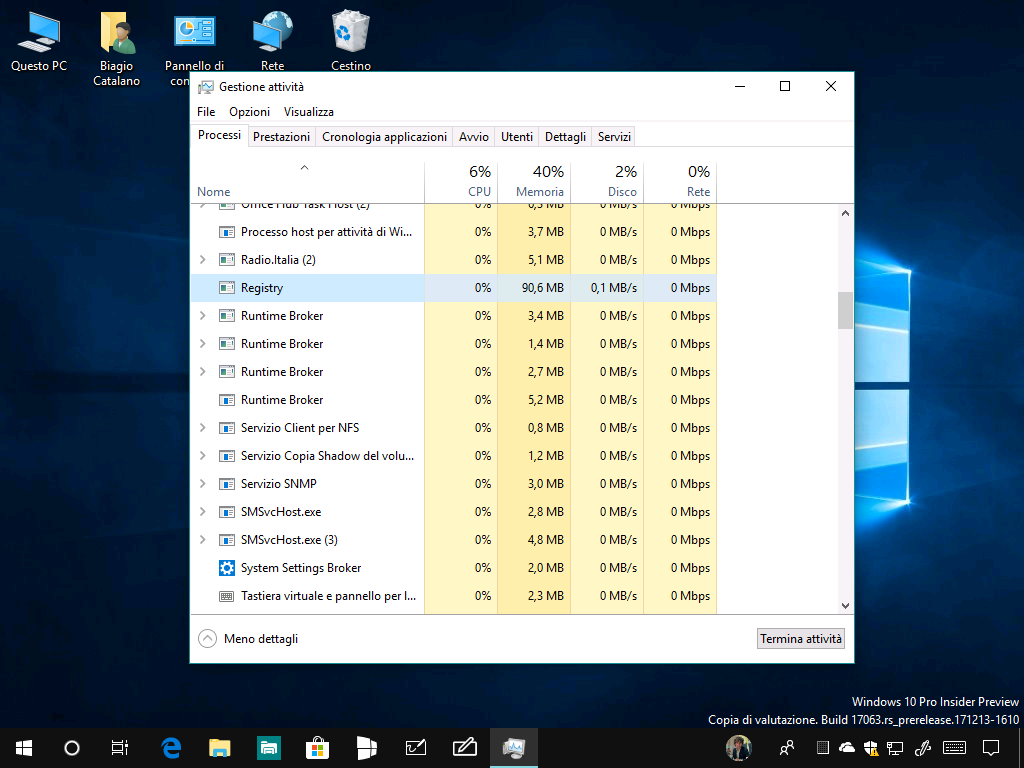
Task: Click the user avatar on the taskbar
Action: pos(739,748)
